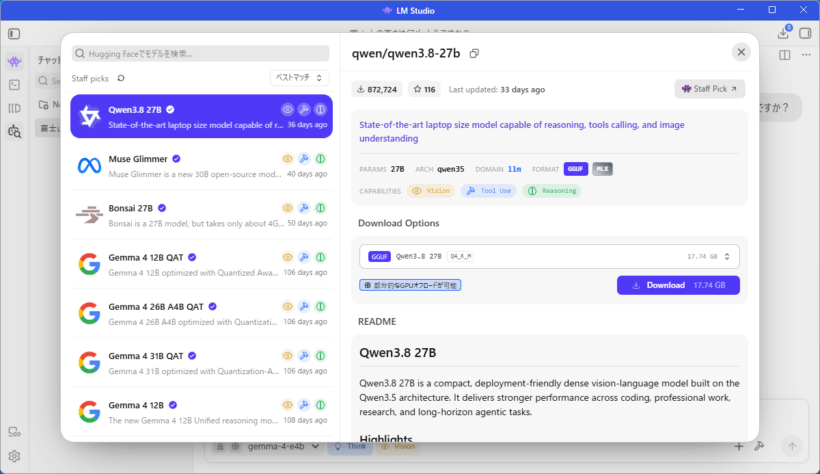Image resolution: width=820 pixels, height=474 pixels.
Task: Toggle the left sidebar panel icon
Action: pyautogui.click(x=14, y=34)
